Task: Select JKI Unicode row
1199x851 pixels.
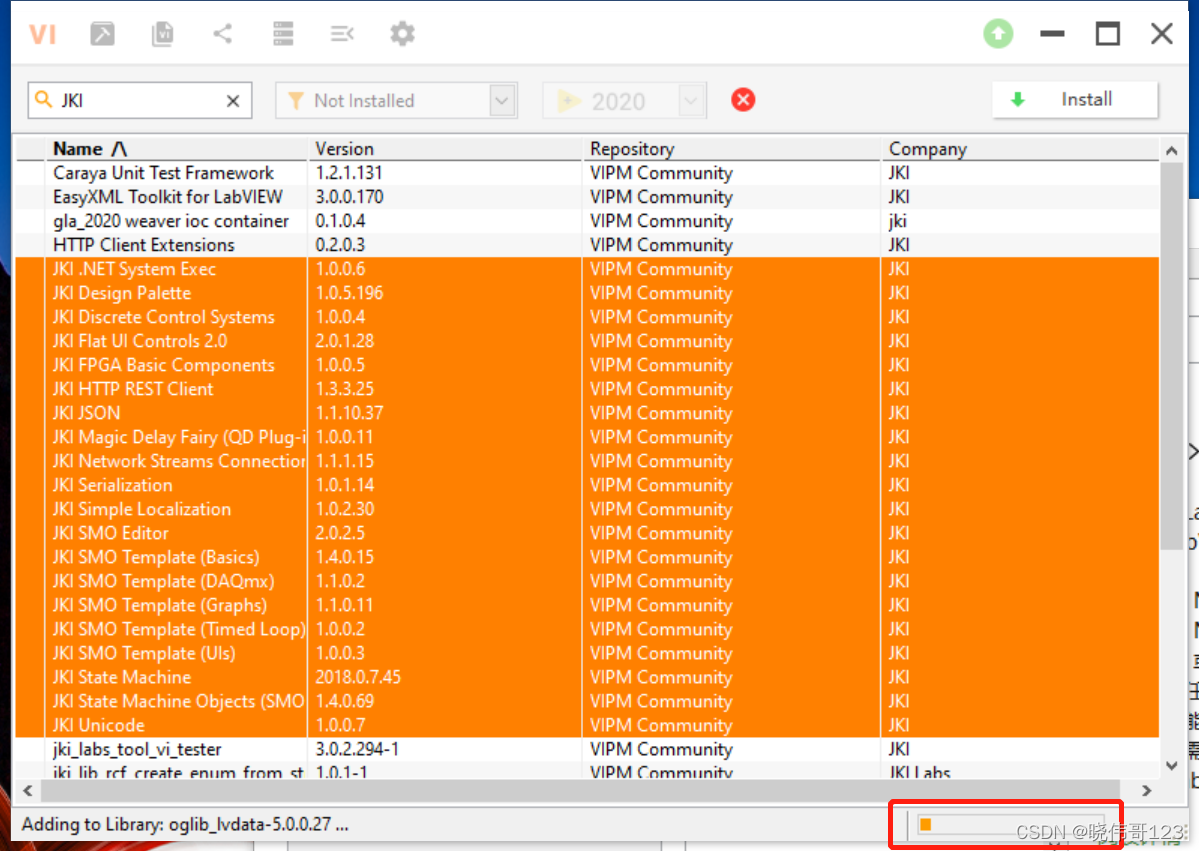Action: 587,725
